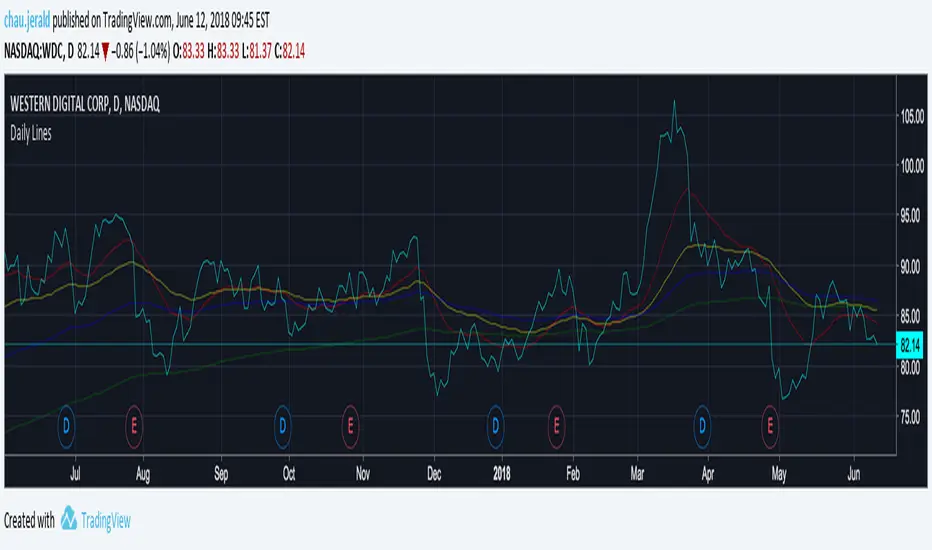Click the dividend marker near April
Screen dimensions: 932x550
coord(702,426)
